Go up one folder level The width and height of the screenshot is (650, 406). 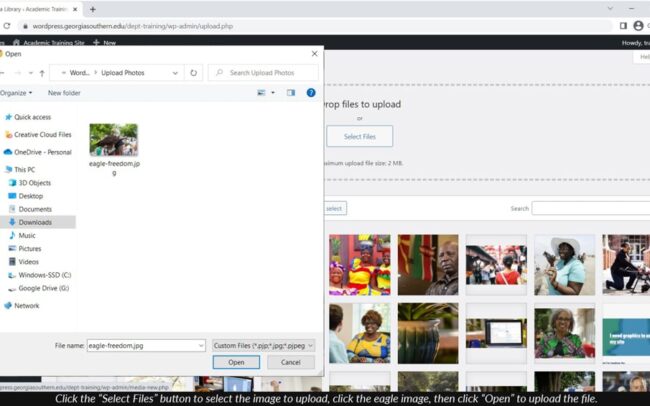click(42, 73)
